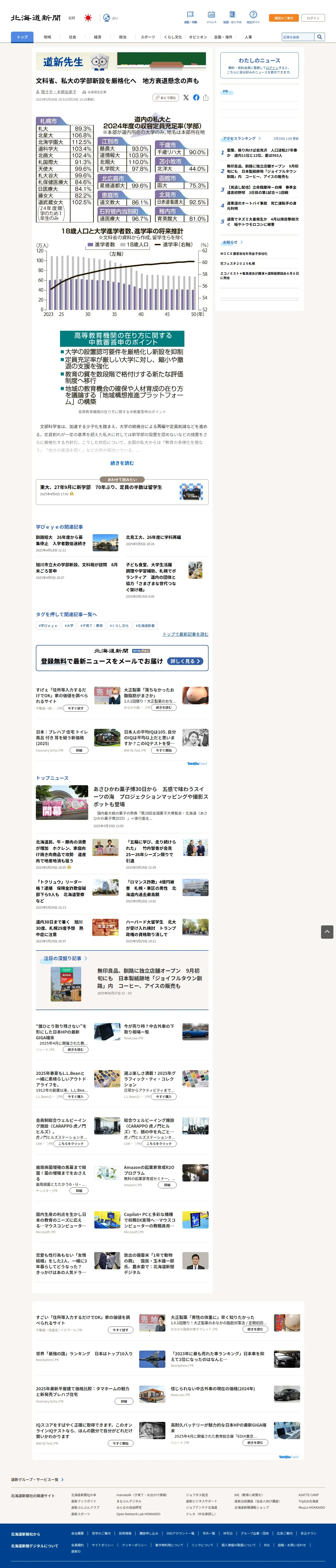This screenshot has width=336, height=1568.
Task: Click footer link クッキーポリシー
Action: click(x=134, y=1545)
